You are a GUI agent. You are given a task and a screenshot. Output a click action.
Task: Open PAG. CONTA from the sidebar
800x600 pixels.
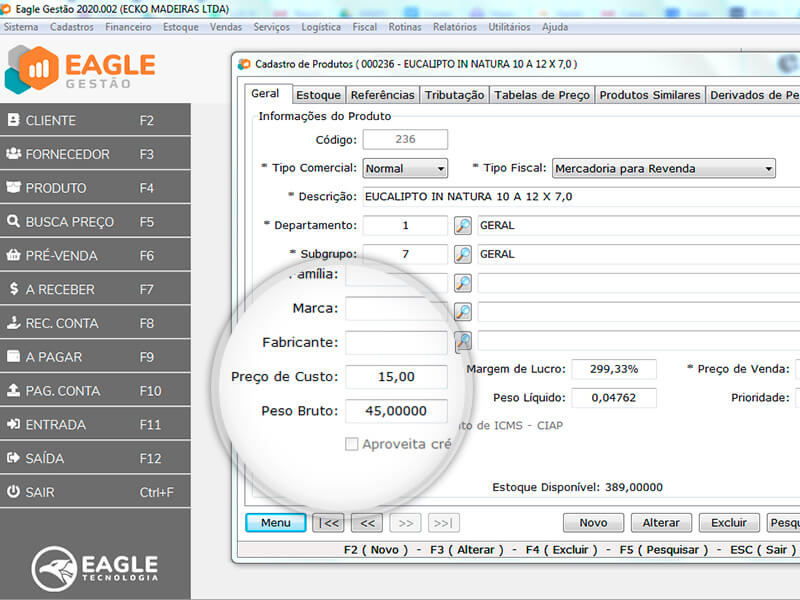pos(95,390)
